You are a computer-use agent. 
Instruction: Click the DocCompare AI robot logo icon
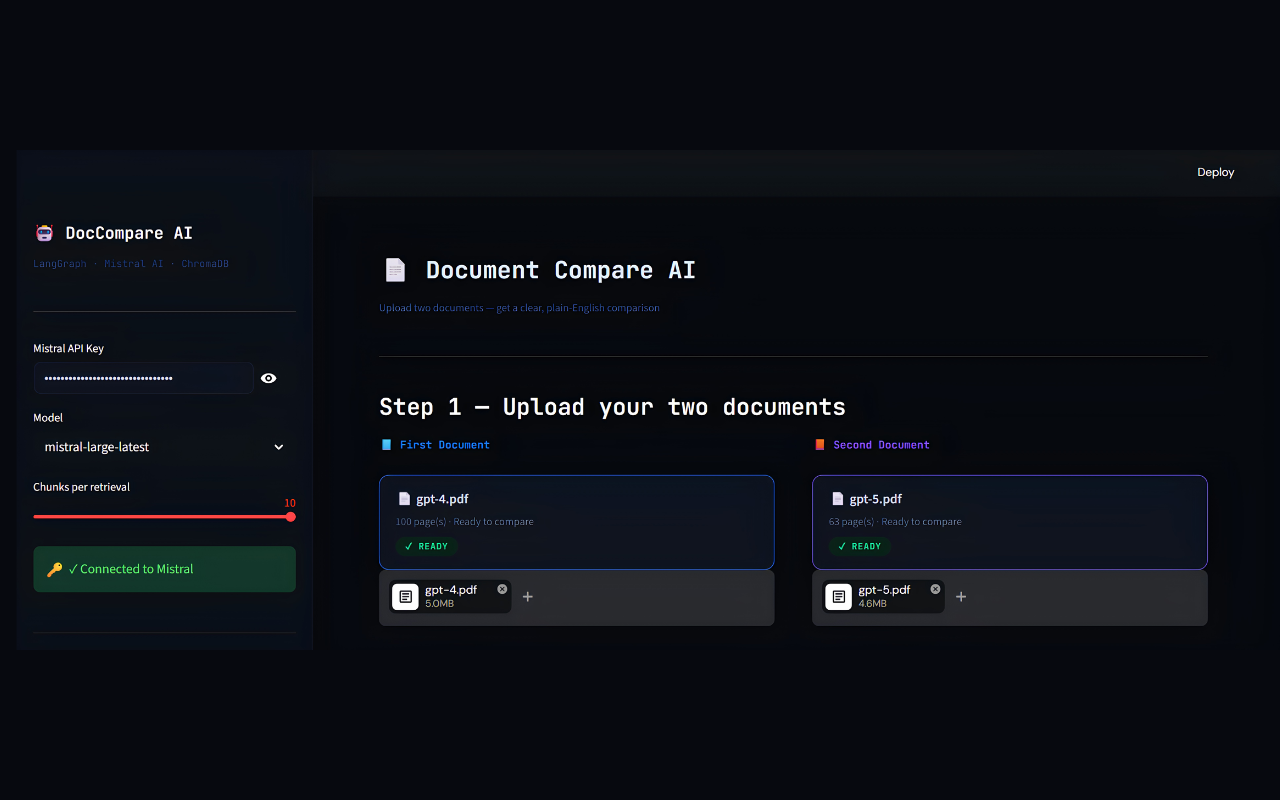[44, 233]
